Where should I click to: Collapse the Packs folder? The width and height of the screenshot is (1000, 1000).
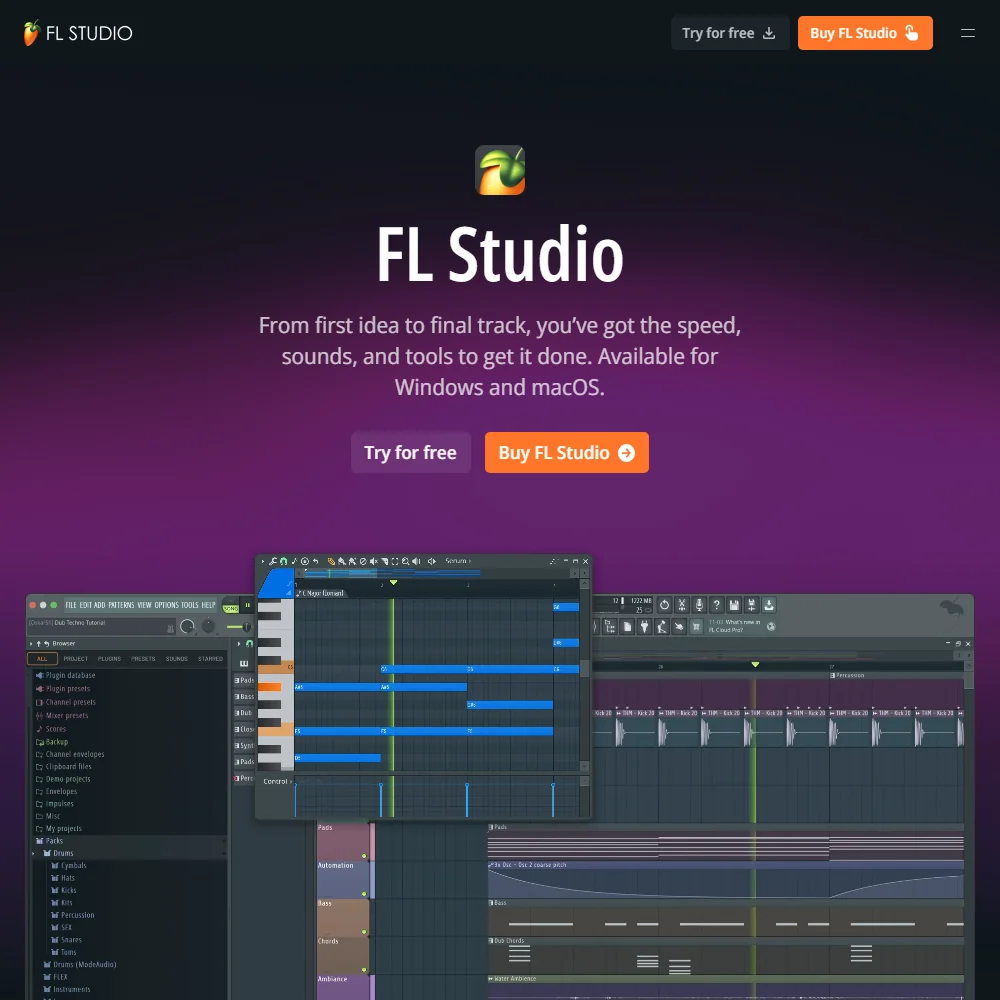(x=49, y=841)
